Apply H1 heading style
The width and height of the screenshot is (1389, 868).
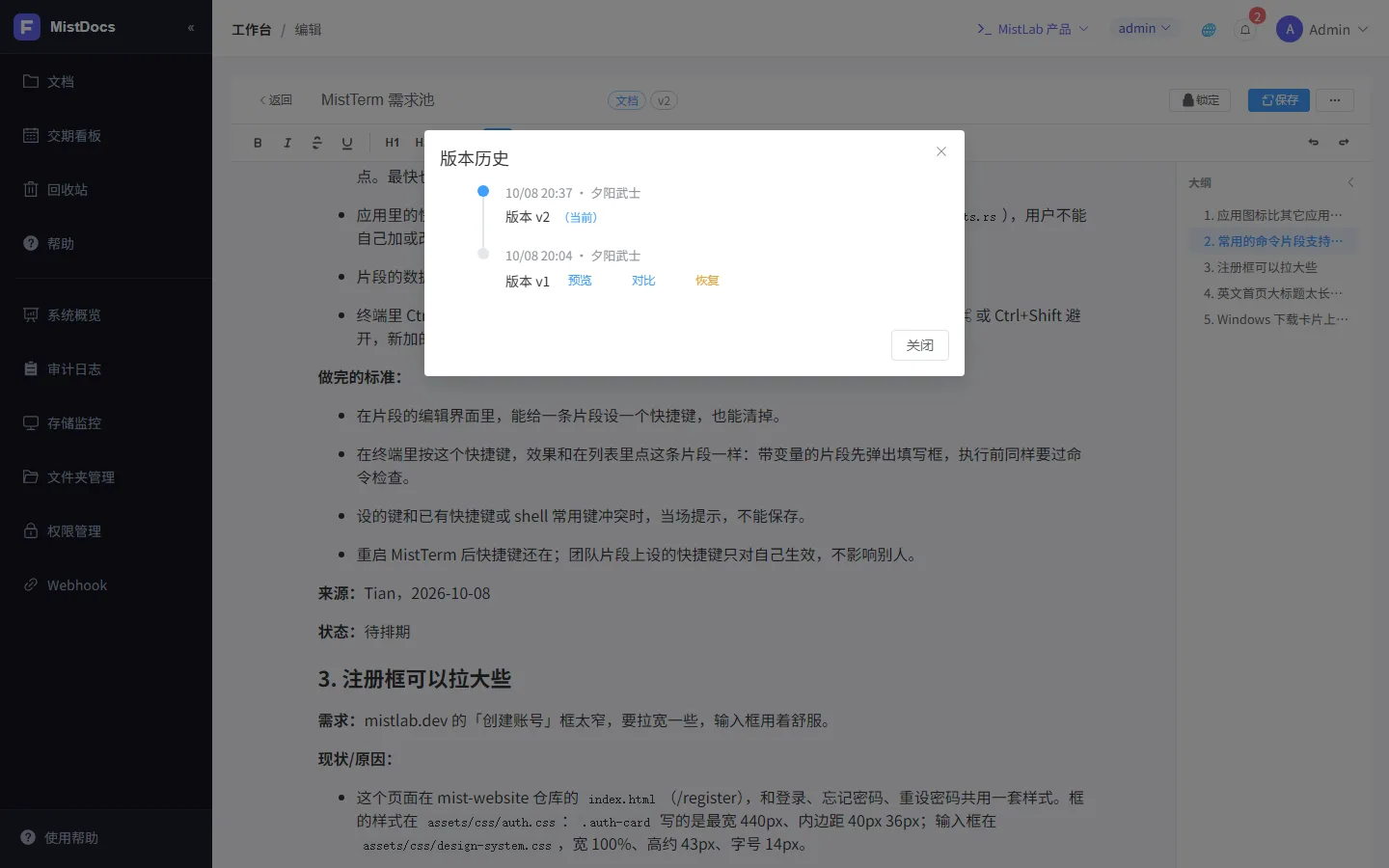pos(392,143)
